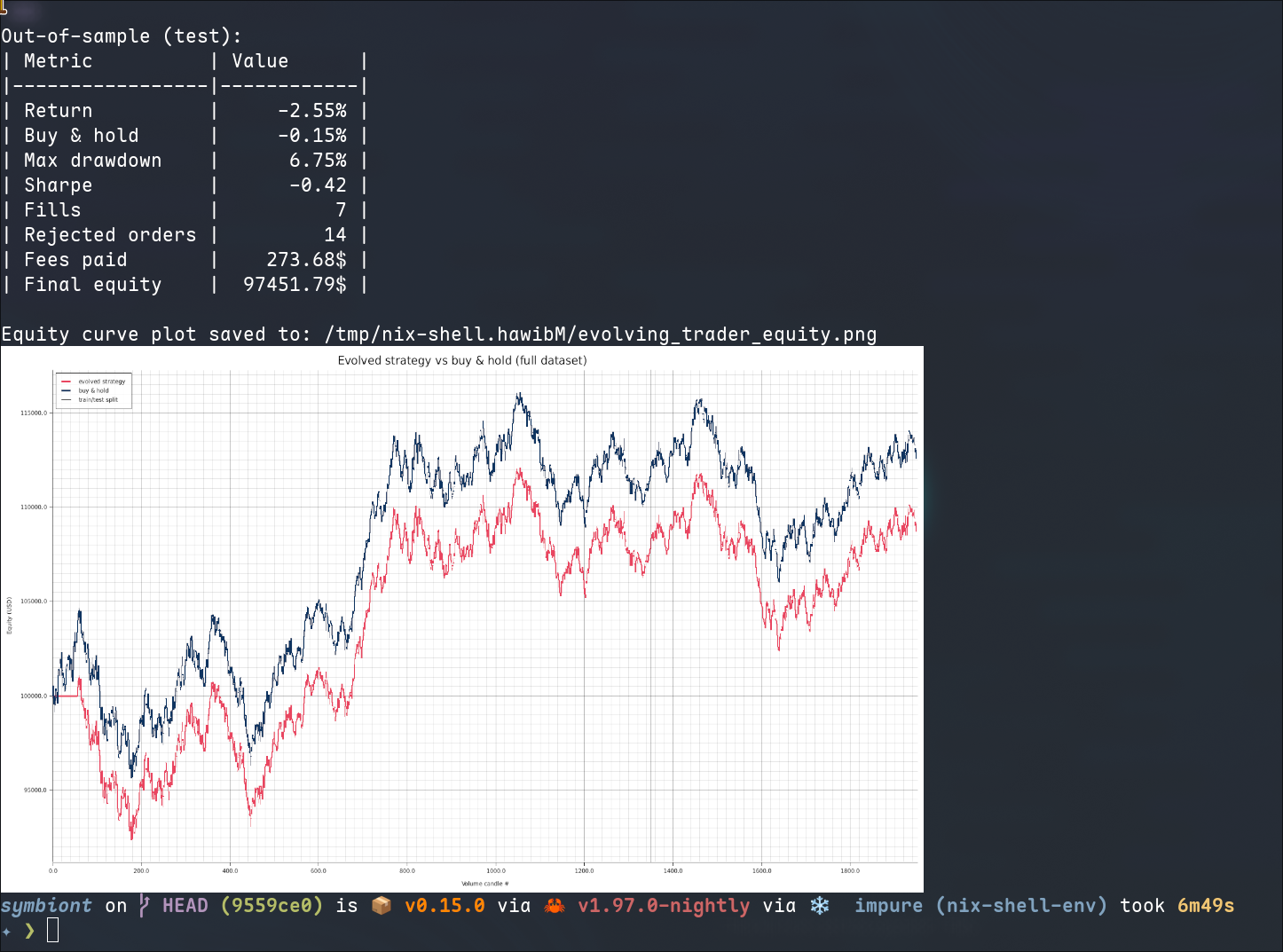This screenshot has height=952, width=1283.
Task: Click the Max drawdown value '6.75%'
Action: (x=318, y=161)
